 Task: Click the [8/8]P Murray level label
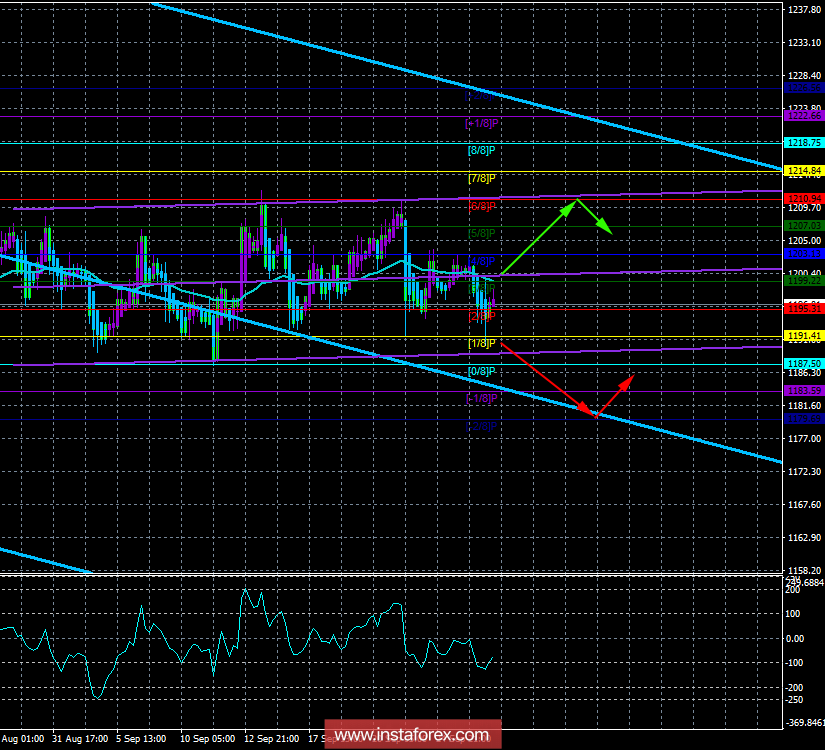(482, 150)
